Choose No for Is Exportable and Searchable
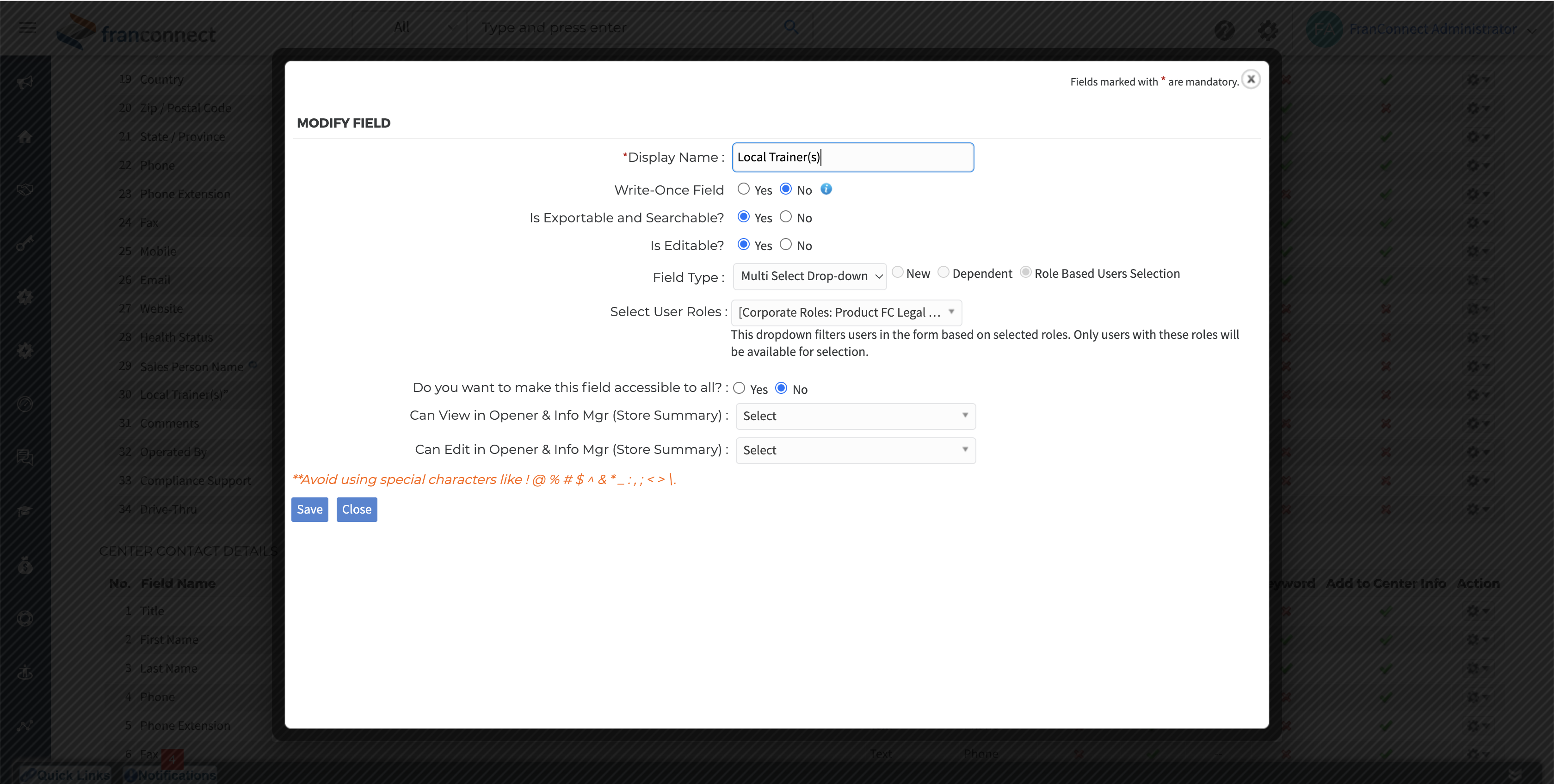Image resolution: width=1554 pixels, height=784 pixels. 785,217
